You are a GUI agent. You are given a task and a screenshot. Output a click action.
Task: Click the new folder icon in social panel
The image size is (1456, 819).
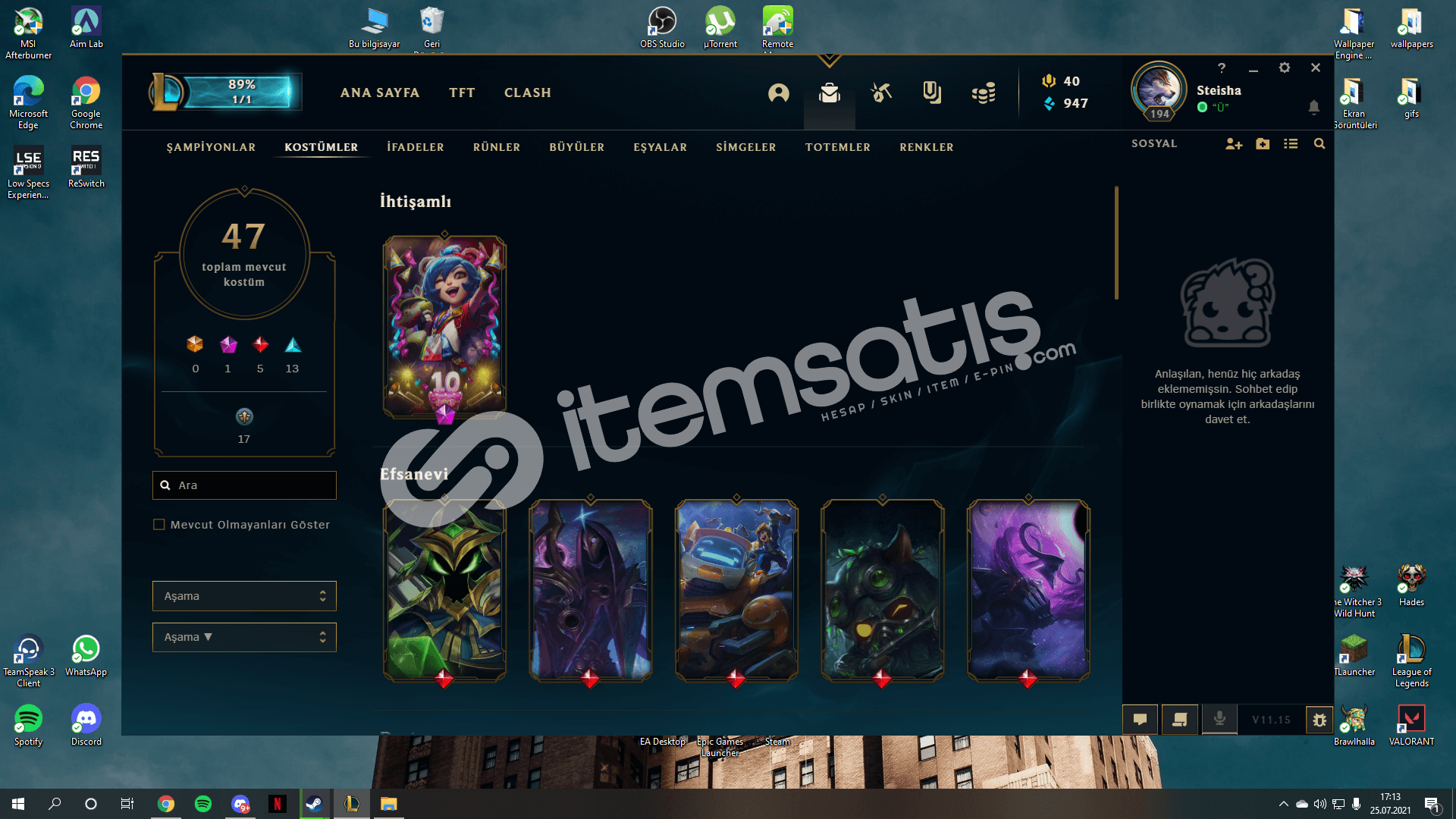coord(1263,144)
